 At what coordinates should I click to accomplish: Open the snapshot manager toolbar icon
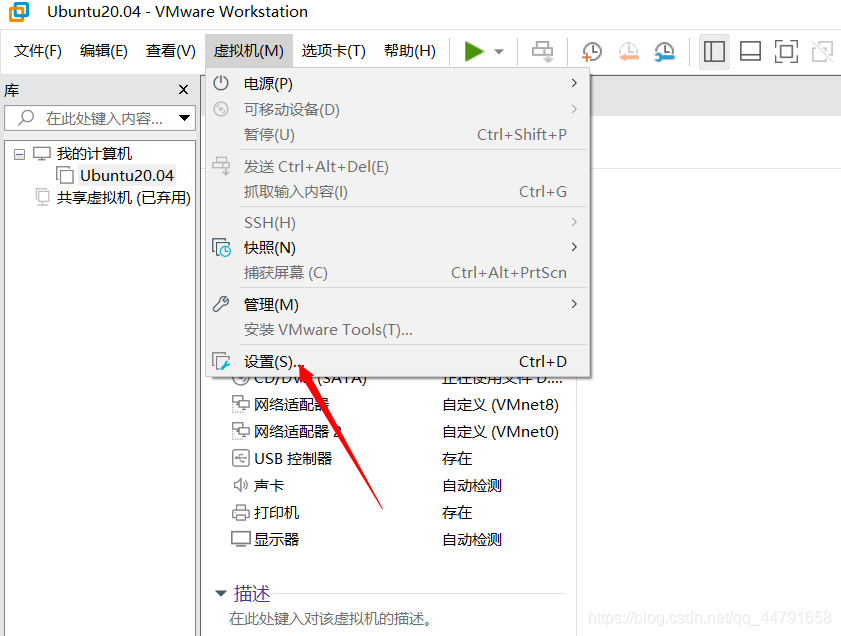665,52
